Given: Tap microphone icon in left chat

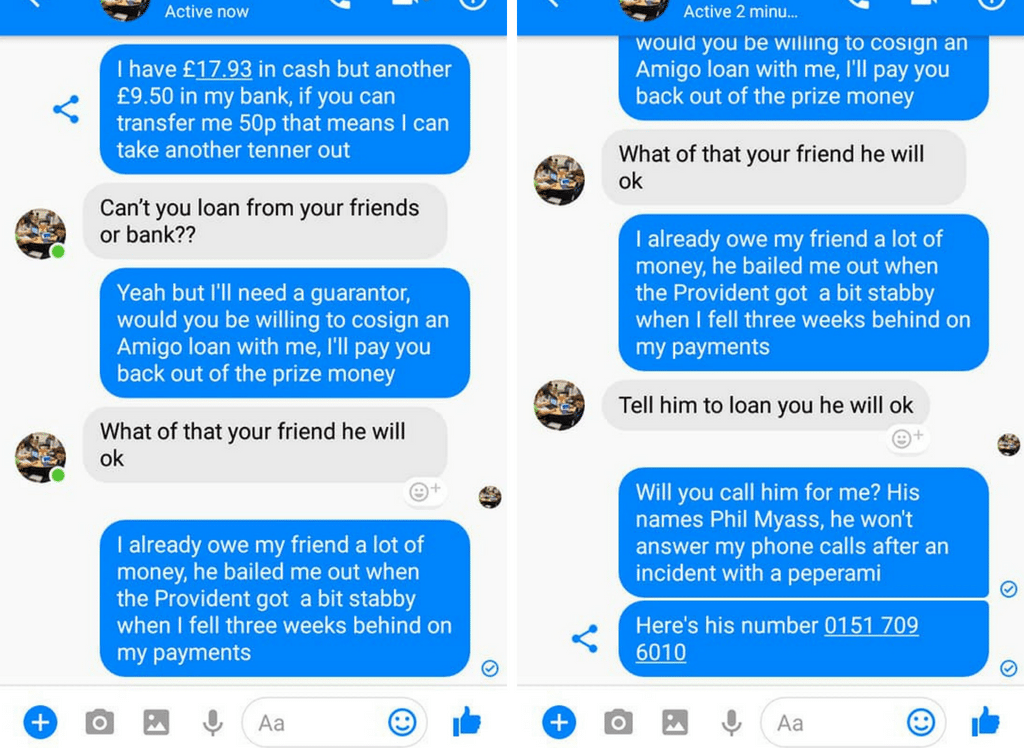Looking at the screenshot, I should point(213,723).
